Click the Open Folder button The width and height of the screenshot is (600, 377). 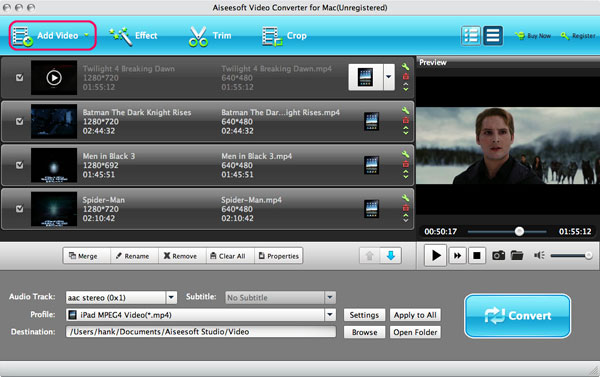(x=415, y=332)
